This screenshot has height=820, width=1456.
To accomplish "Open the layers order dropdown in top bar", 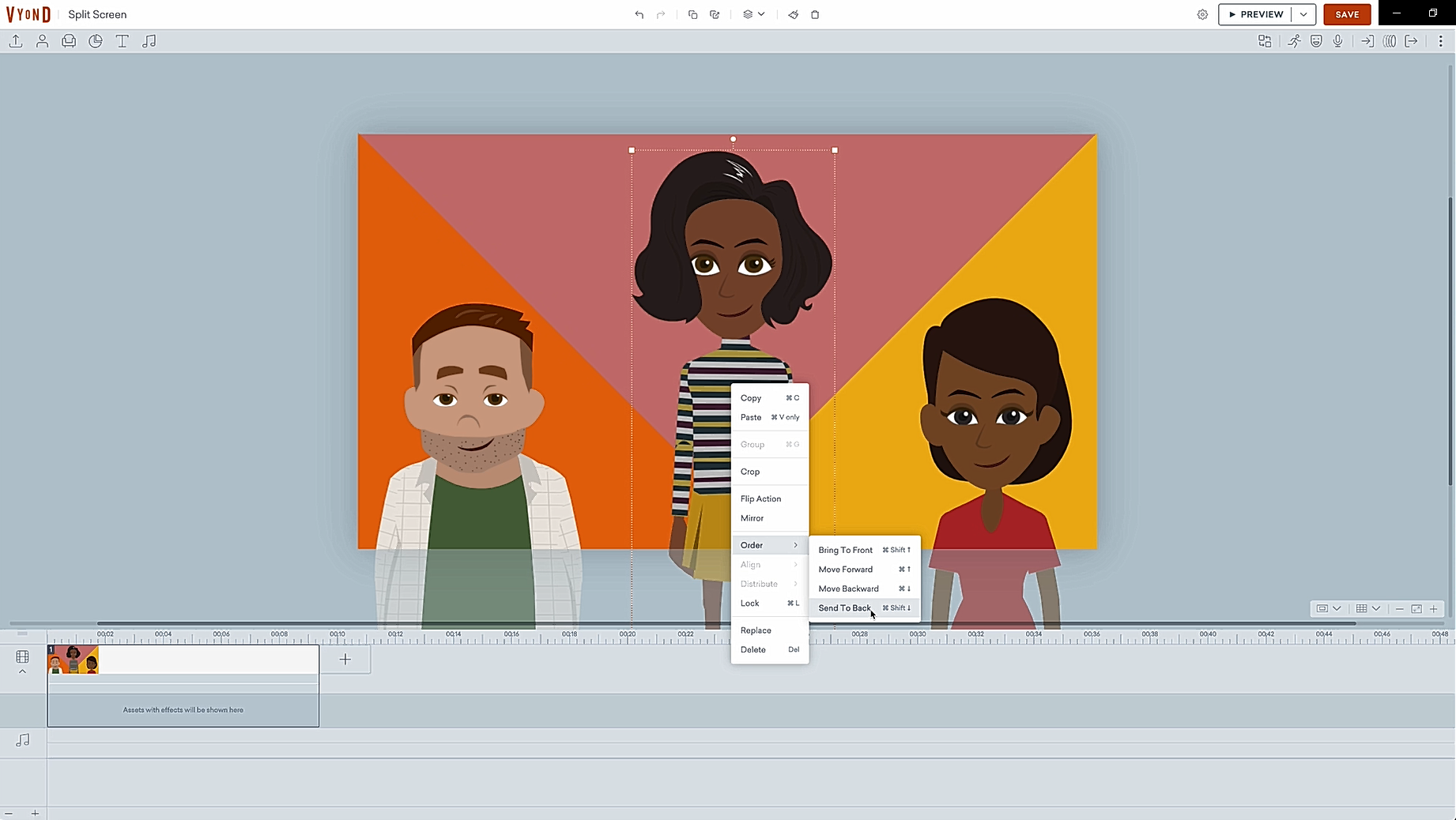I will [753, 14].
